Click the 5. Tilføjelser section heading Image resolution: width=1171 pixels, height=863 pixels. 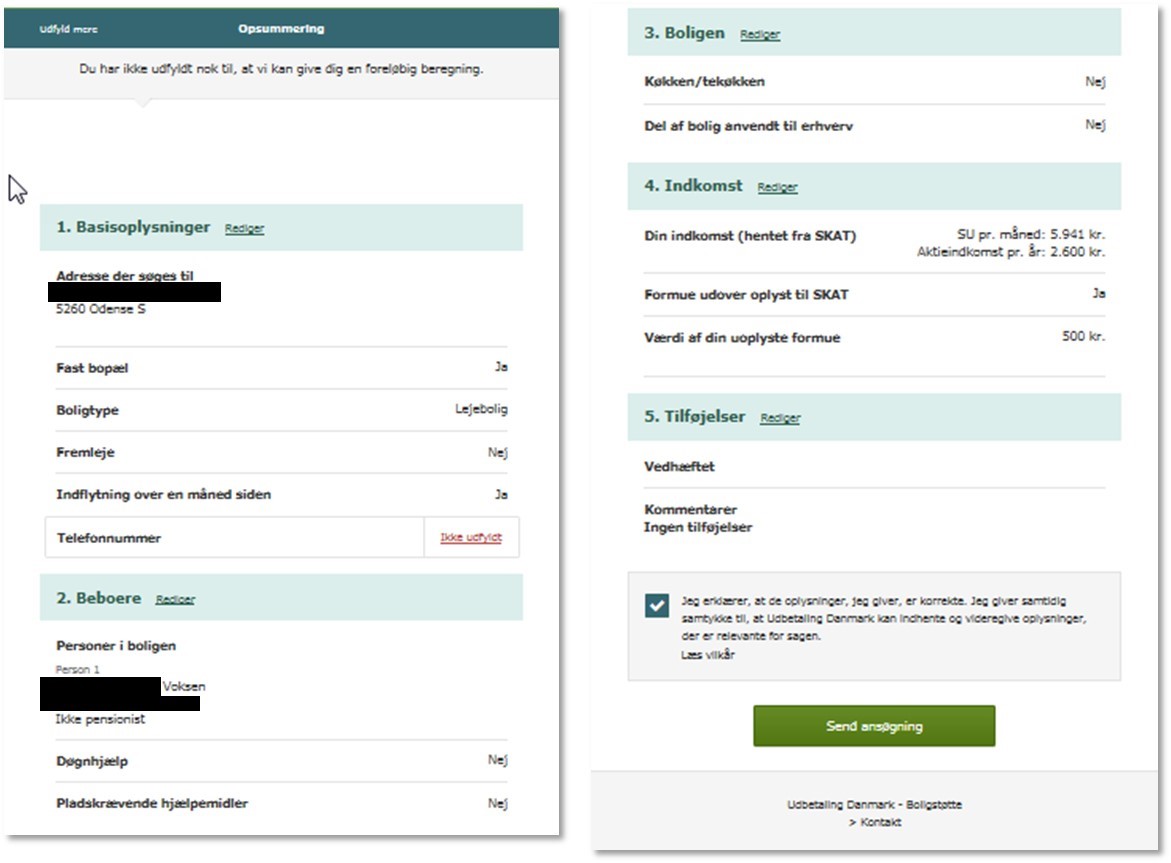[695, 417]
